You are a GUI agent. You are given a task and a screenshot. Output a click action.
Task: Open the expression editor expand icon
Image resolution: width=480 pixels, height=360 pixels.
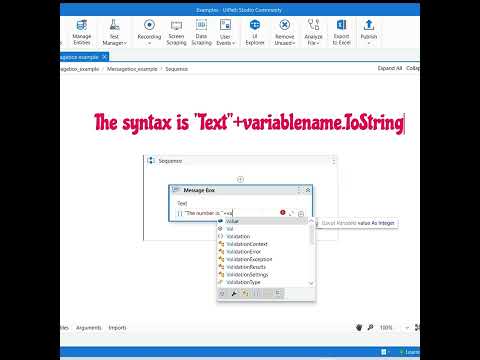292,213
